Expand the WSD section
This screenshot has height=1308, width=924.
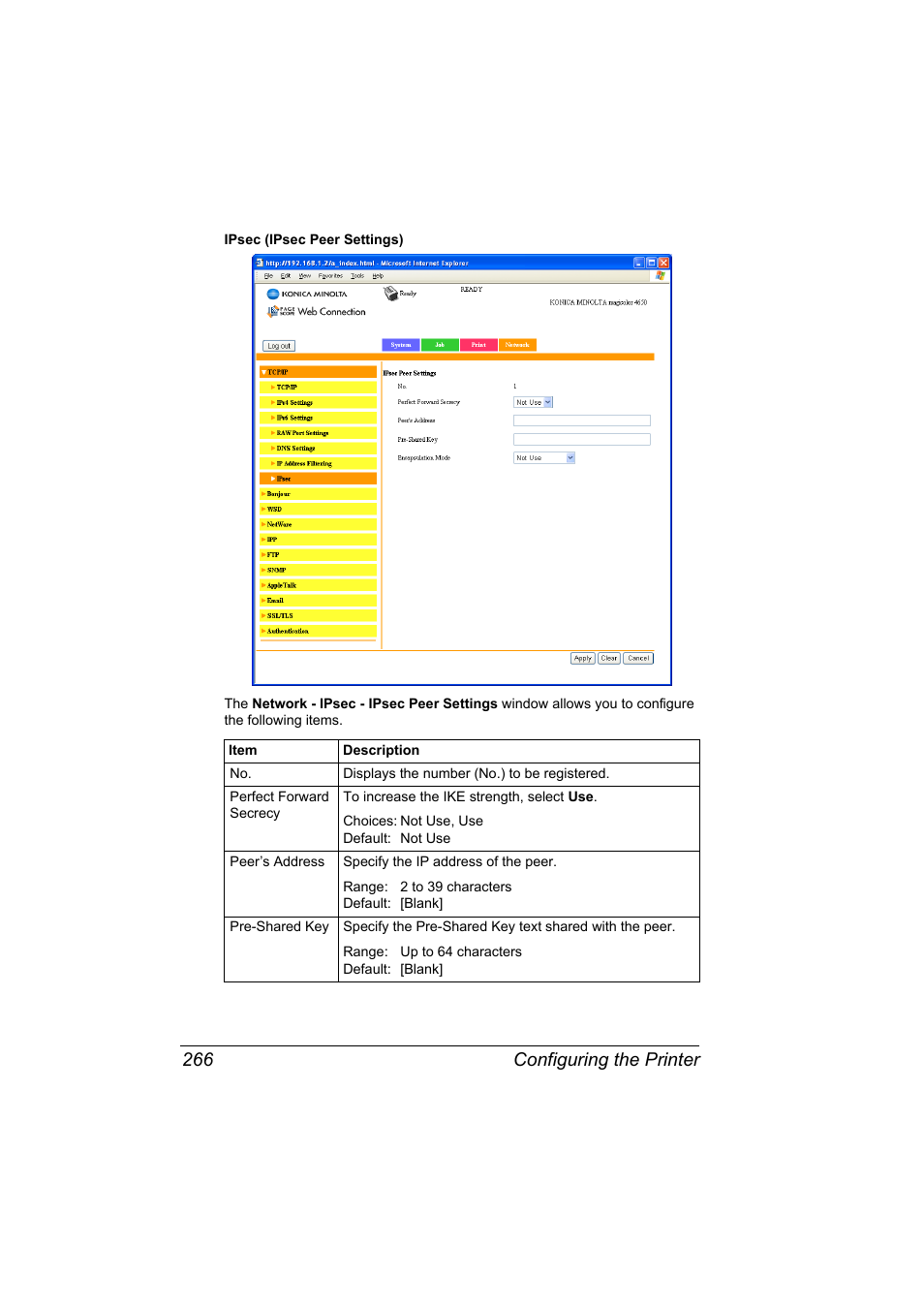(x=318, y=509)
